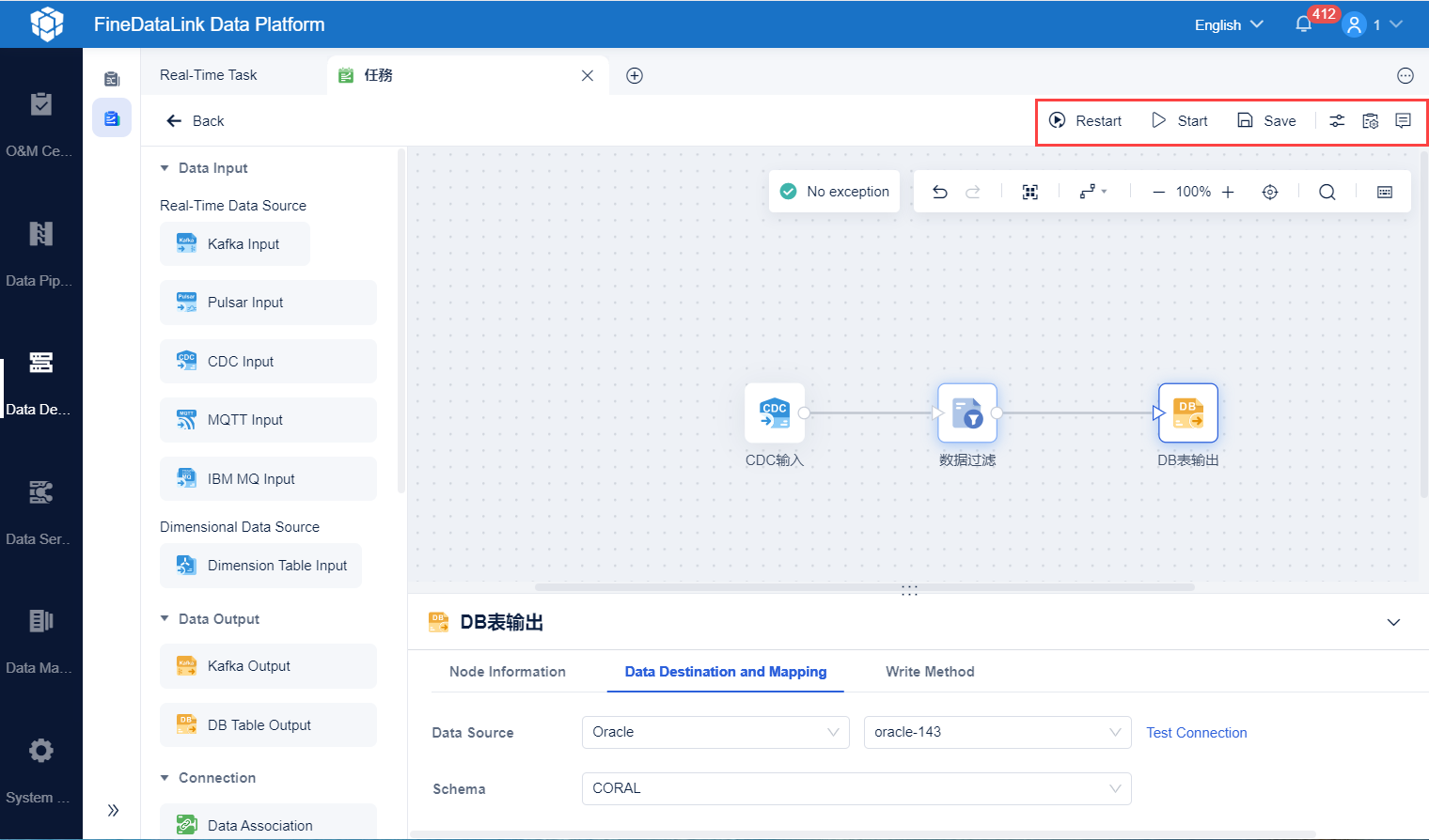Open the task list icon in secondary sidebar
1429x840 pixels.
click(x=112, y=79)
